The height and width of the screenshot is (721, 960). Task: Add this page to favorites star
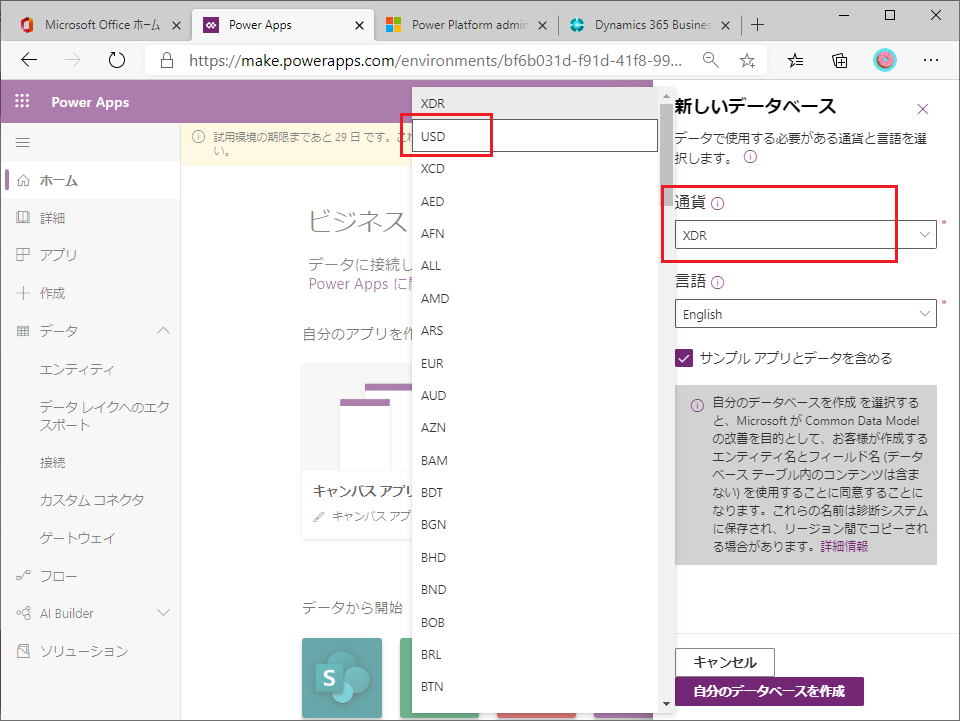tap(747, 60)
